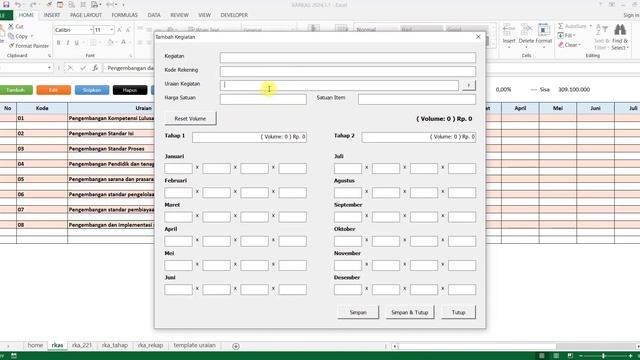
Task: Expand the Clipboard group dialog launcher
Action: pos(49,56)
